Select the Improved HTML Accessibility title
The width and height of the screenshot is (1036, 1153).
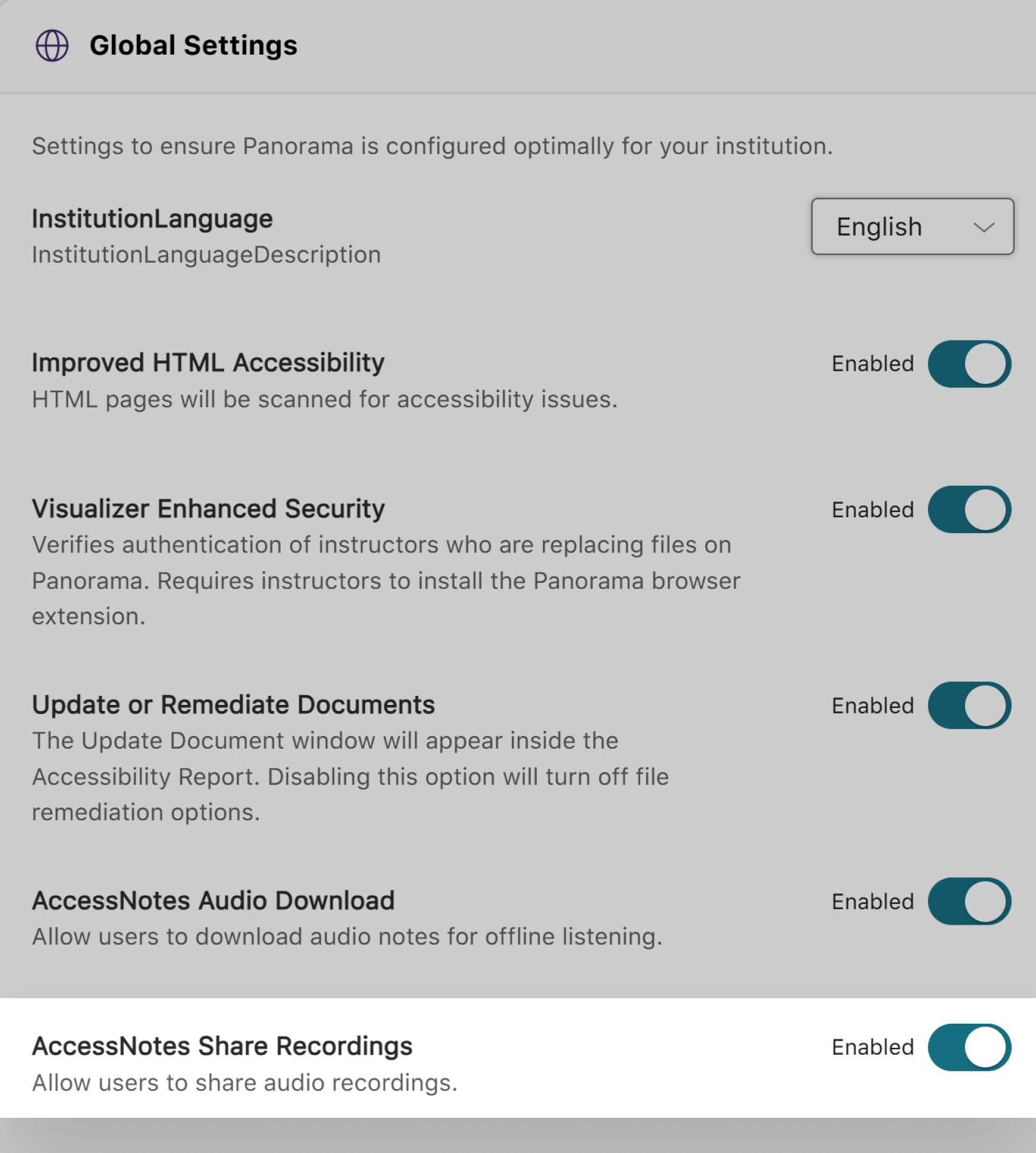(x=208, y=362)
